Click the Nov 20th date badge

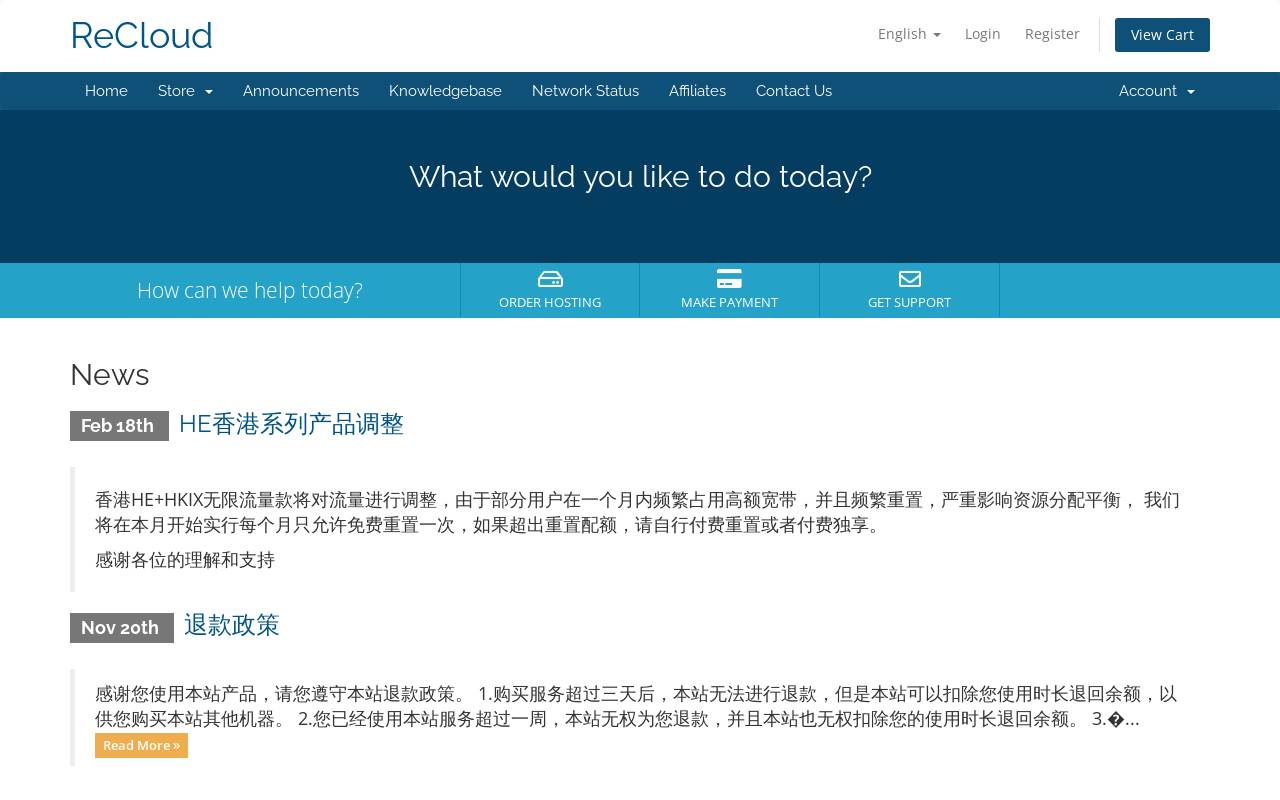point(122,628)
